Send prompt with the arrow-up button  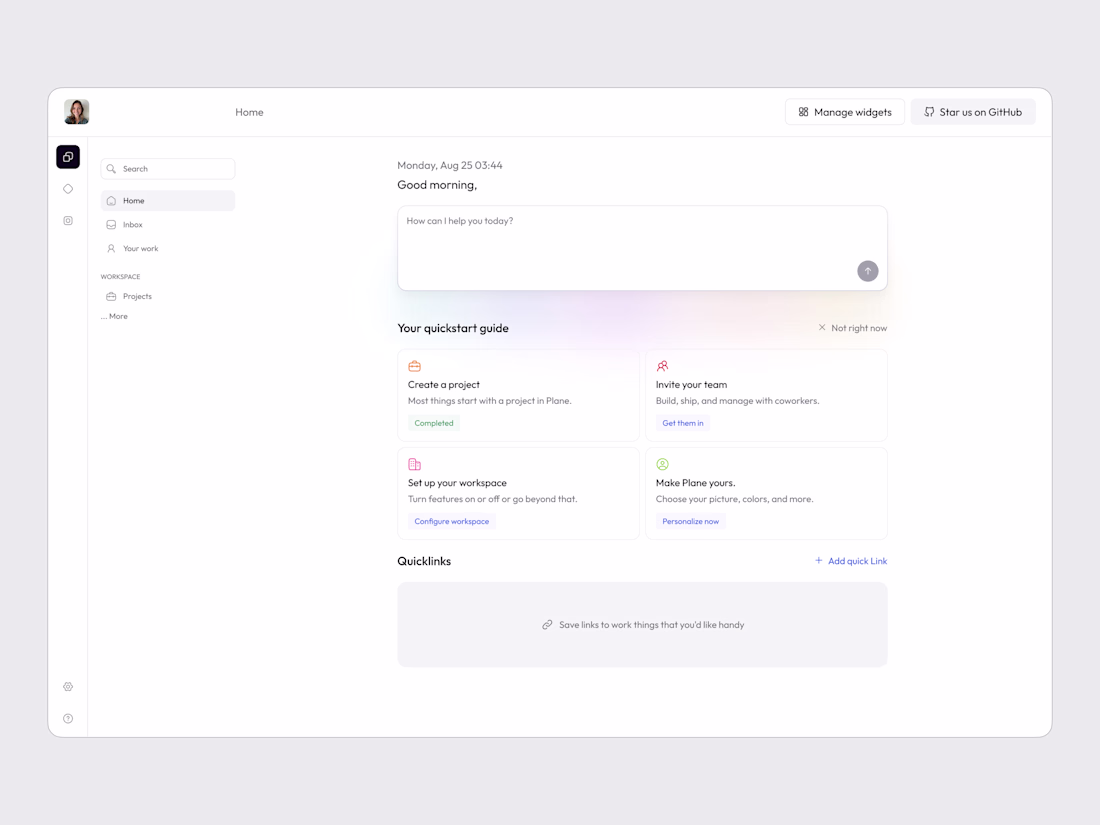(868, 271)
